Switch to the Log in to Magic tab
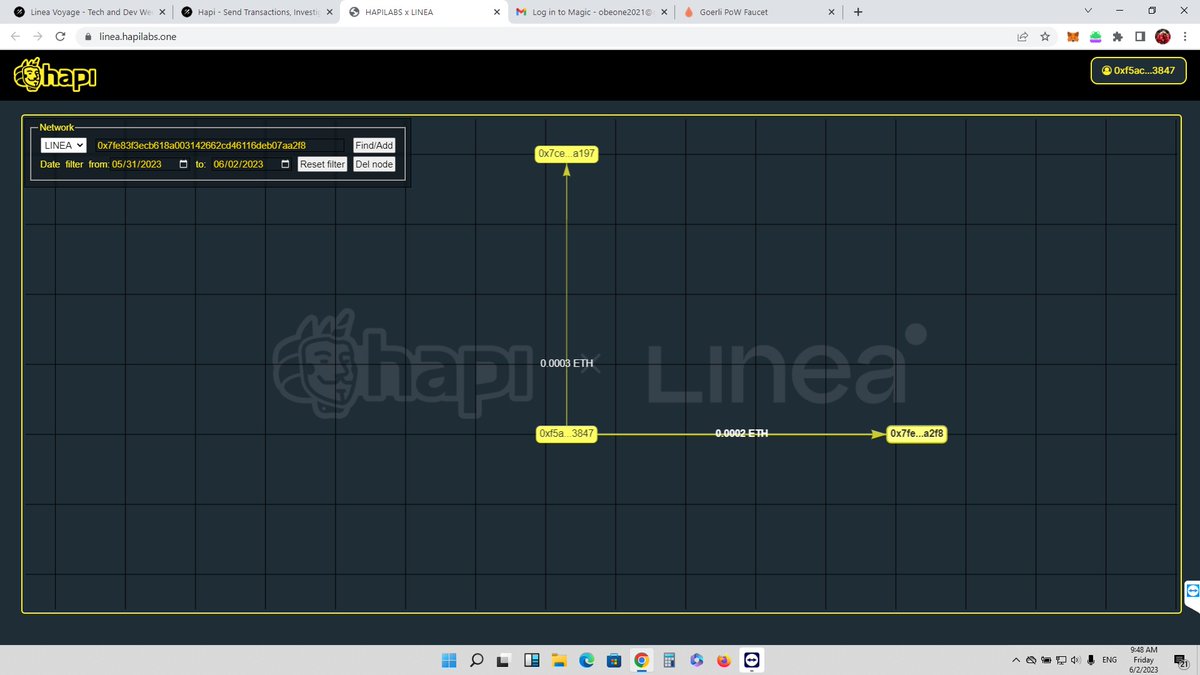 tap(593, 12)
